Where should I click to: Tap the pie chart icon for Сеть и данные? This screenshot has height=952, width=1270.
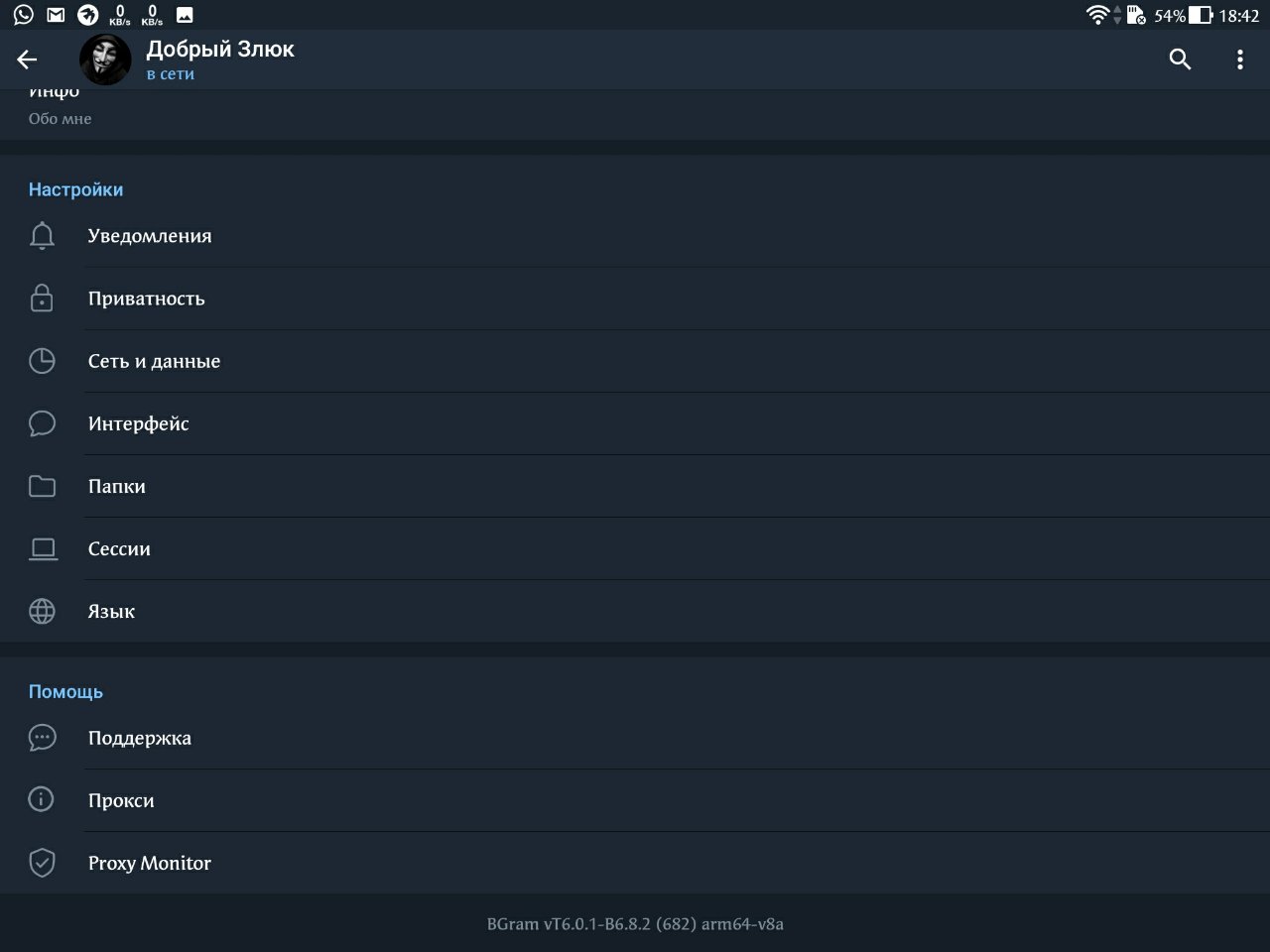pos(42,361)
